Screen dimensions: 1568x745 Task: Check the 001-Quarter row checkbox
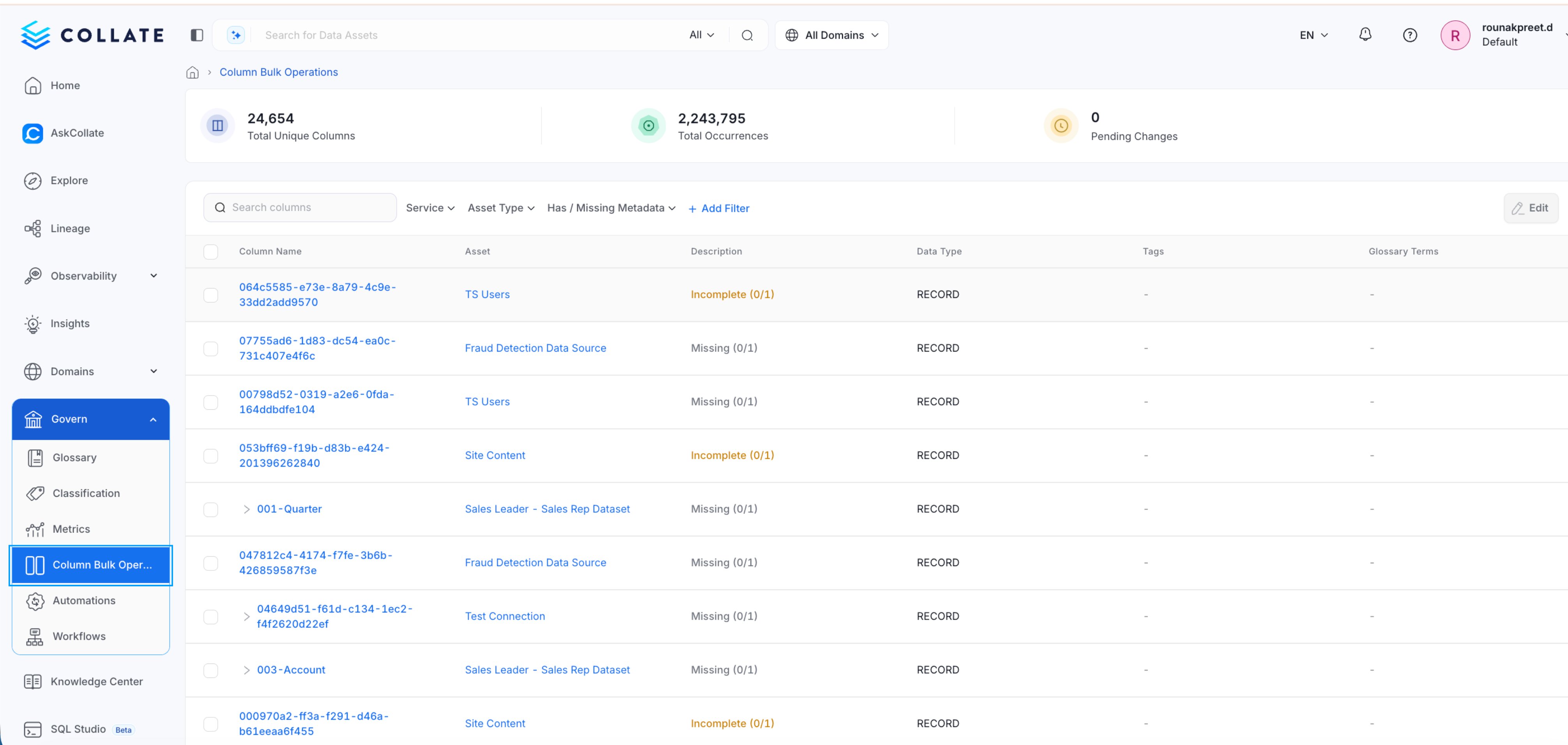pyautogui.click(x=210, y=509)
